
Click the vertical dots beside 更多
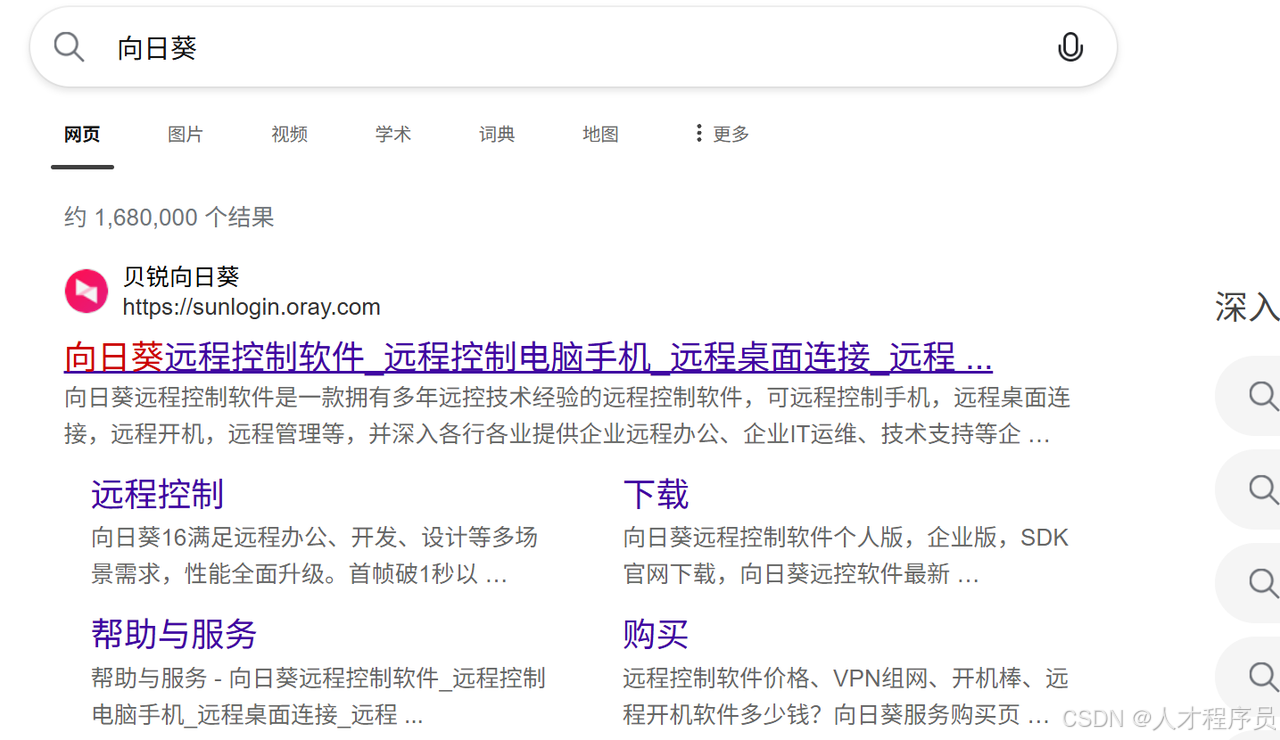coord(698,133)
